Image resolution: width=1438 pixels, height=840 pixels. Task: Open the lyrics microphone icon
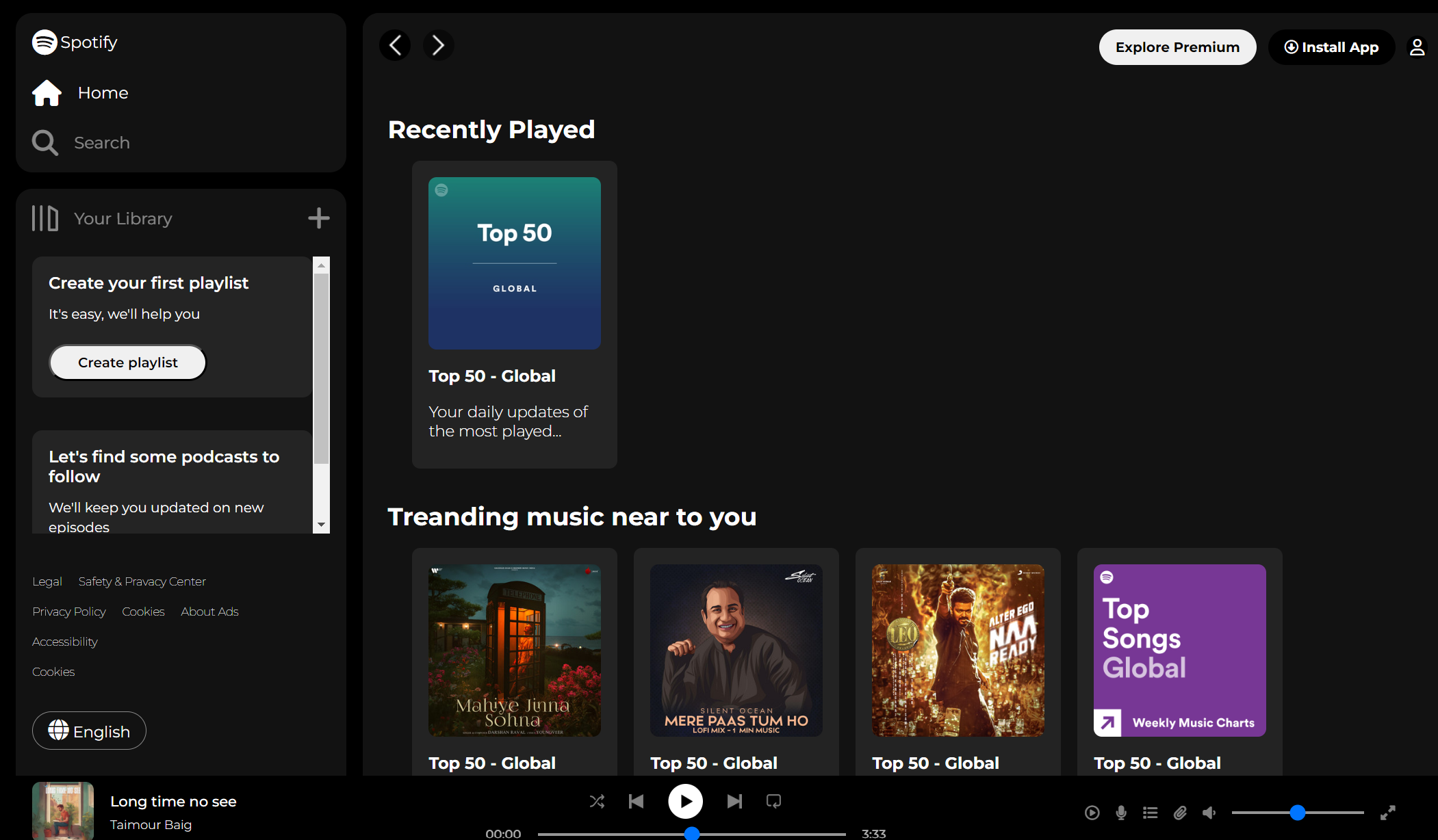(x=1121, y=813)
